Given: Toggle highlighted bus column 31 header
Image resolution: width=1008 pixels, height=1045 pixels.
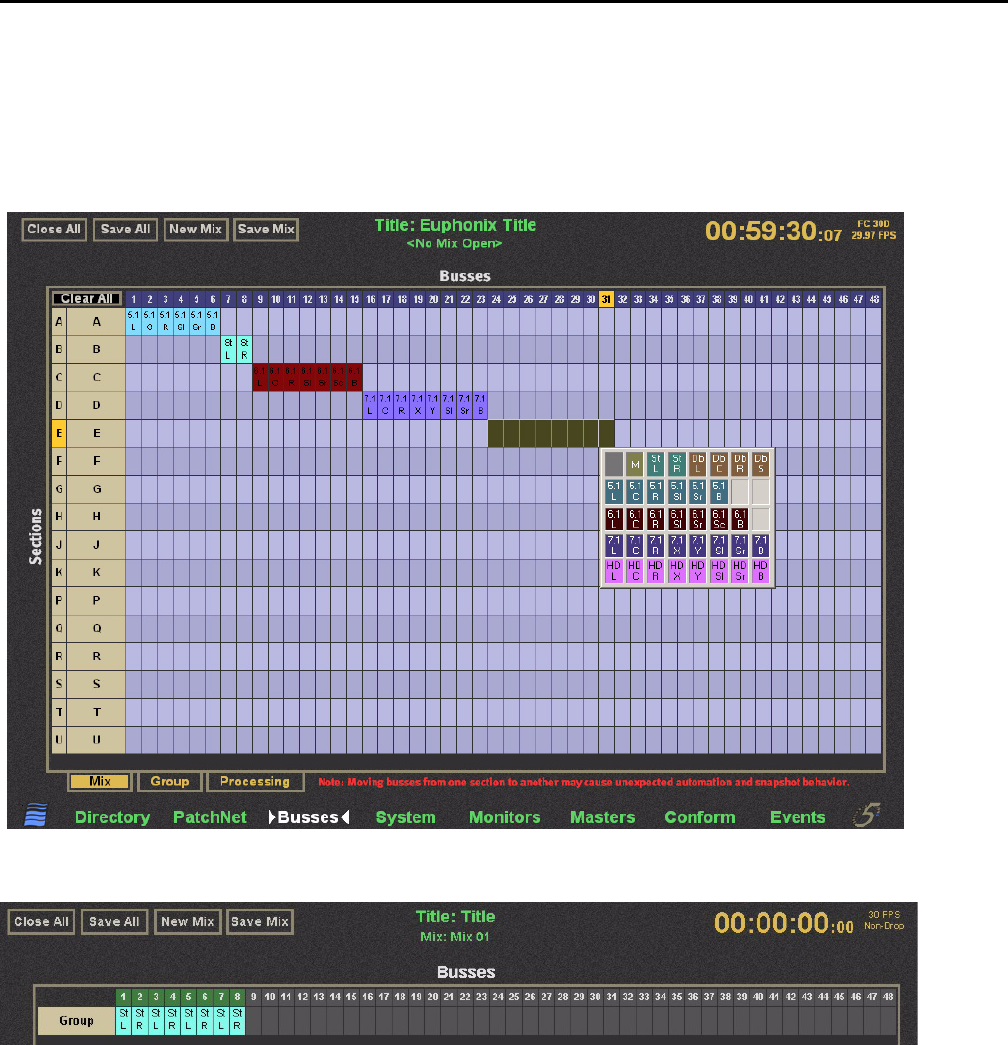Looking at the screenshot, I should point(606,299).
